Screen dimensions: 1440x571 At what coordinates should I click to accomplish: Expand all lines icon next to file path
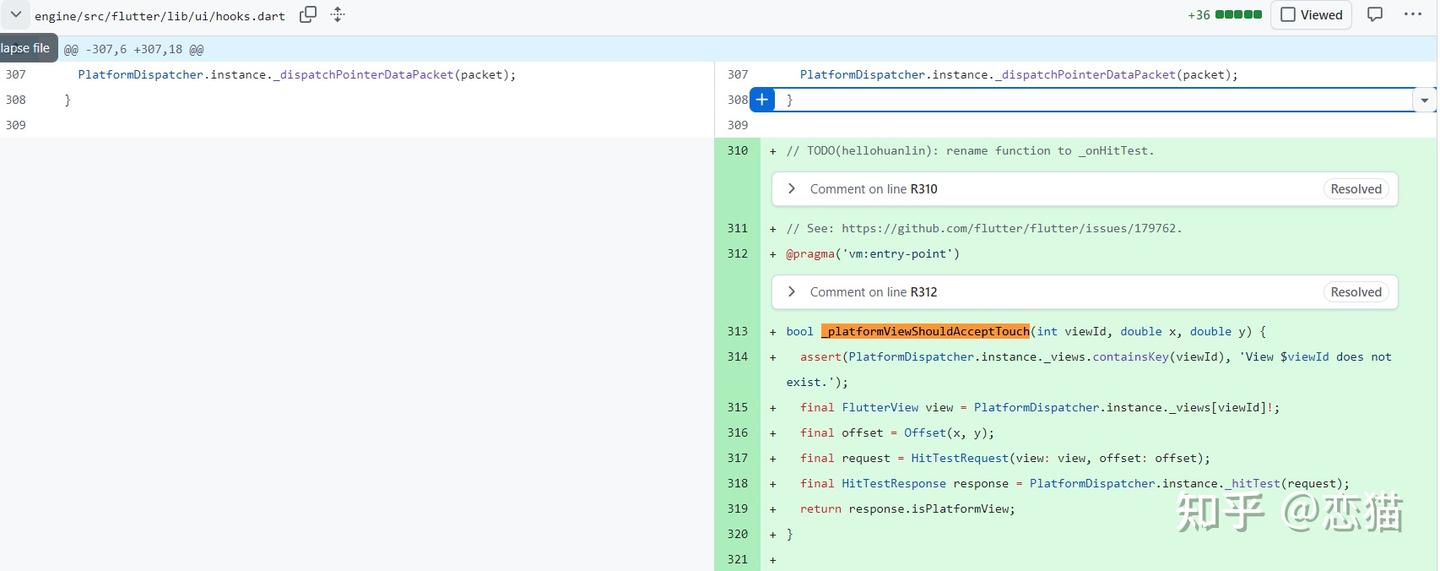pos(338,15)
